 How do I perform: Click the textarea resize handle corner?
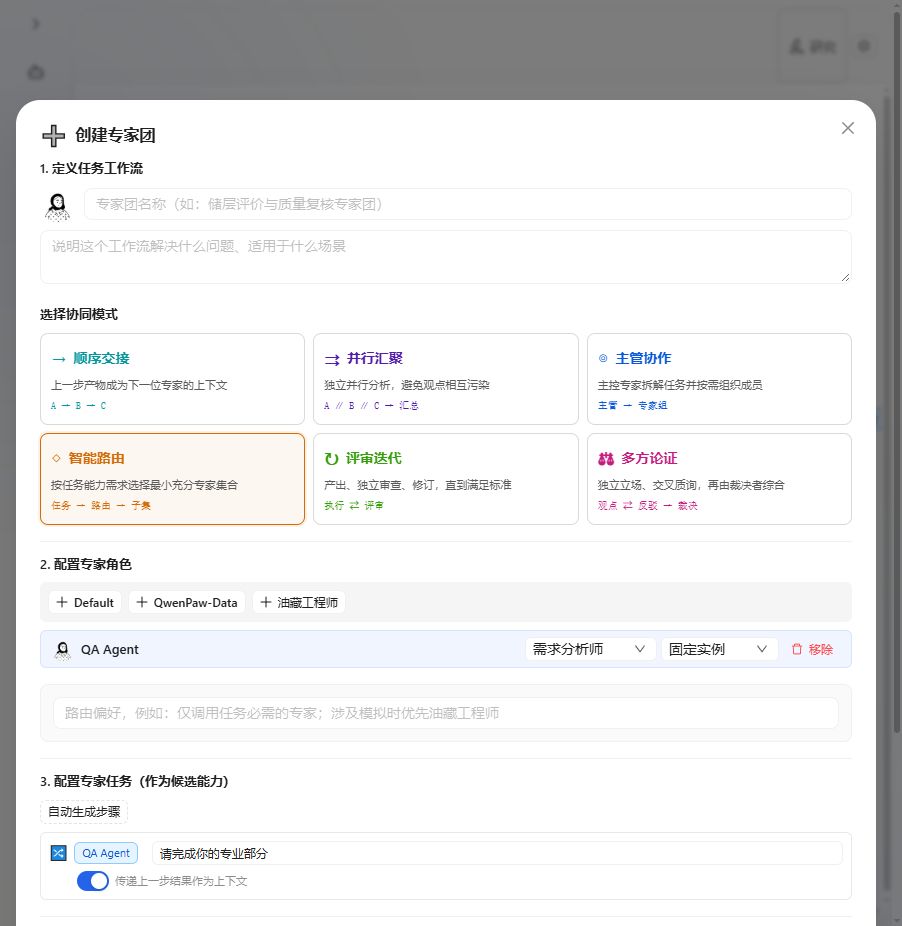coord(845,278)
